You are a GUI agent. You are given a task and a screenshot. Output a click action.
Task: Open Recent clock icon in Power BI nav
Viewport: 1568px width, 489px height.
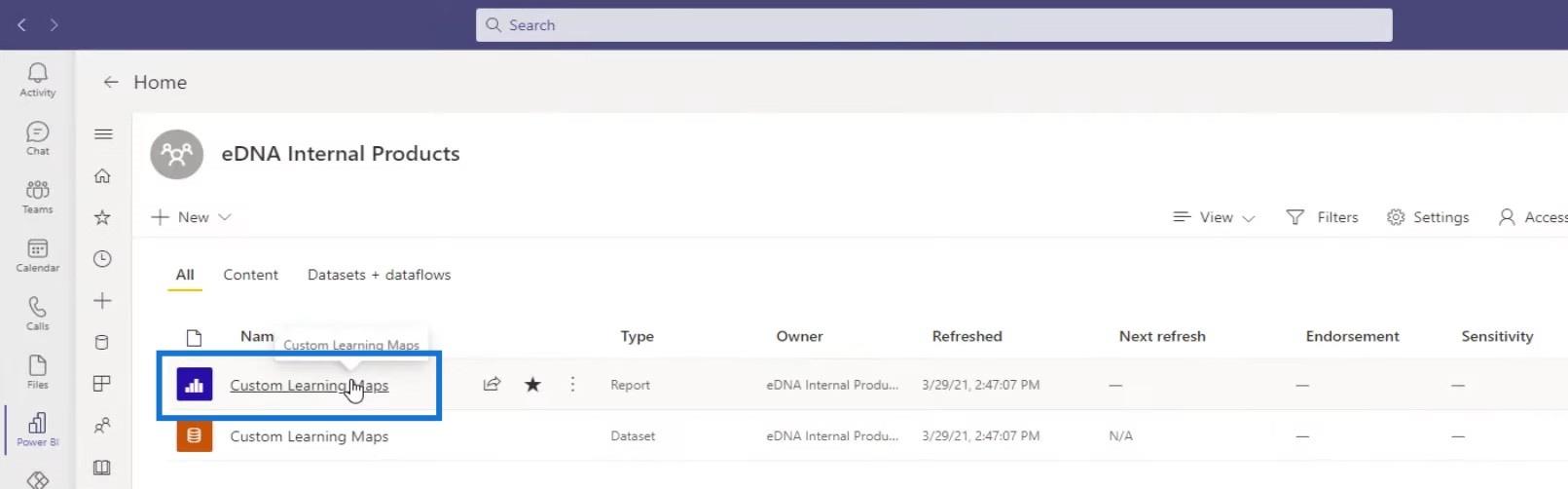(x=102, y=259)
